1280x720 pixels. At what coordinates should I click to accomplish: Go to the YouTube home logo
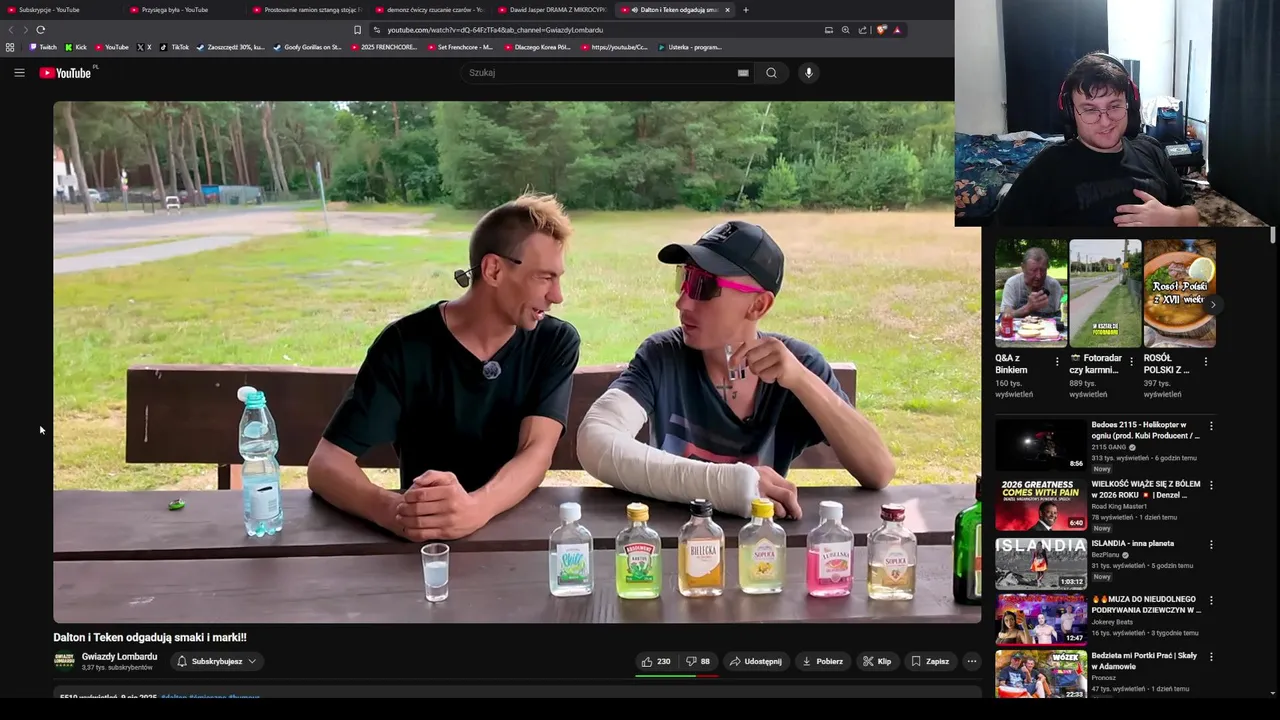65,73
